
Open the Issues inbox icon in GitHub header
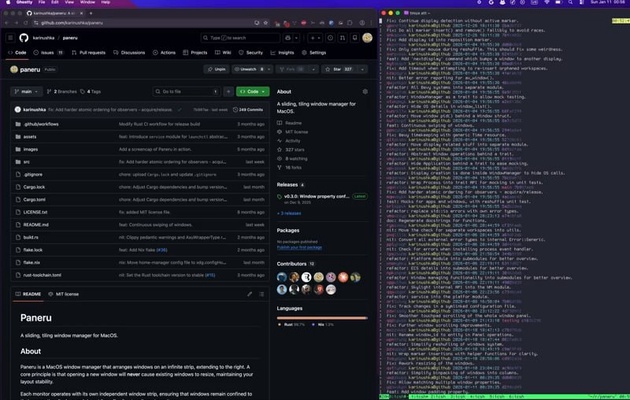click(330, 38)
